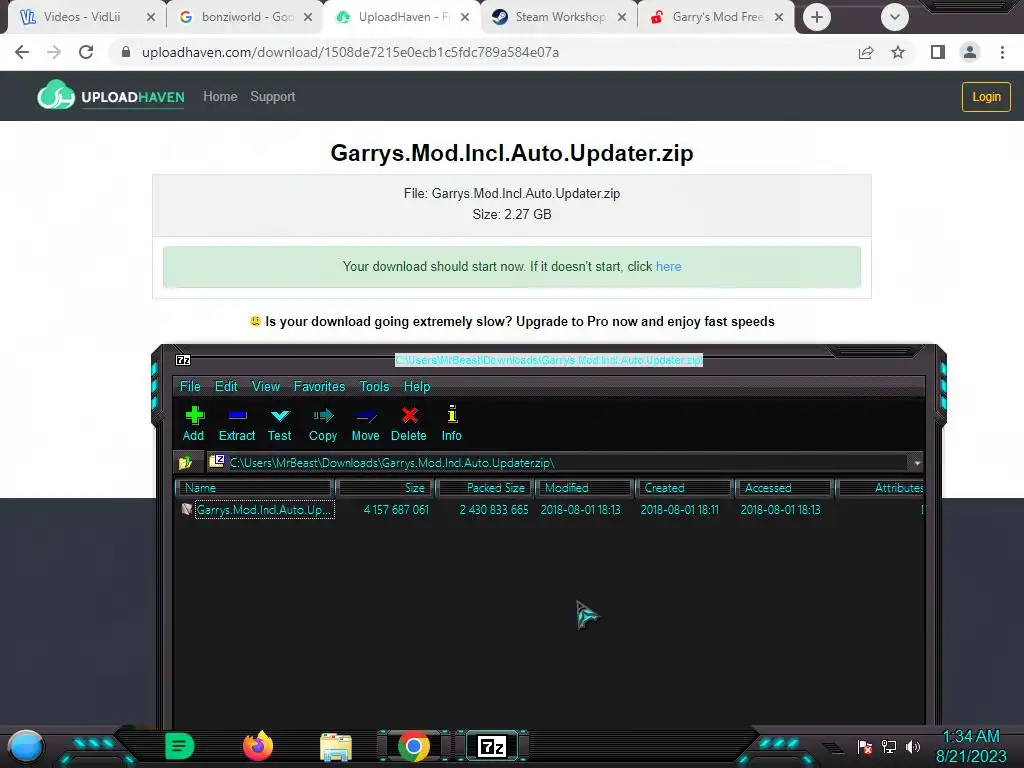Click the 7z window title icon
The height and width of the screenshot is (768, 1024).
pyautogui.click(x=184, y=360)
